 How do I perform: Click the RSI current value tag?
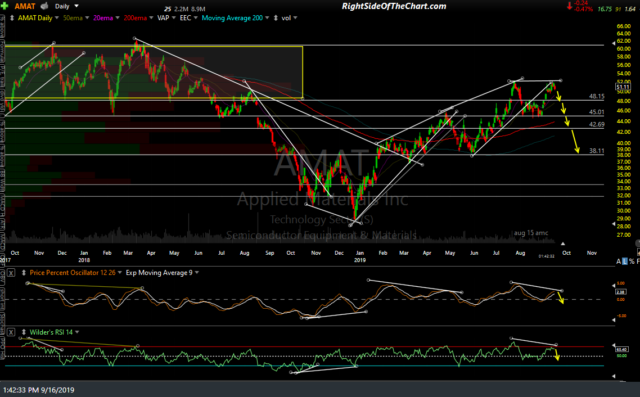622,350
